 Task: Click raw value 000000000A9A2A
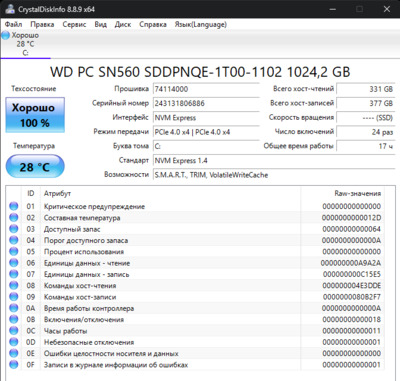[351, 263]
